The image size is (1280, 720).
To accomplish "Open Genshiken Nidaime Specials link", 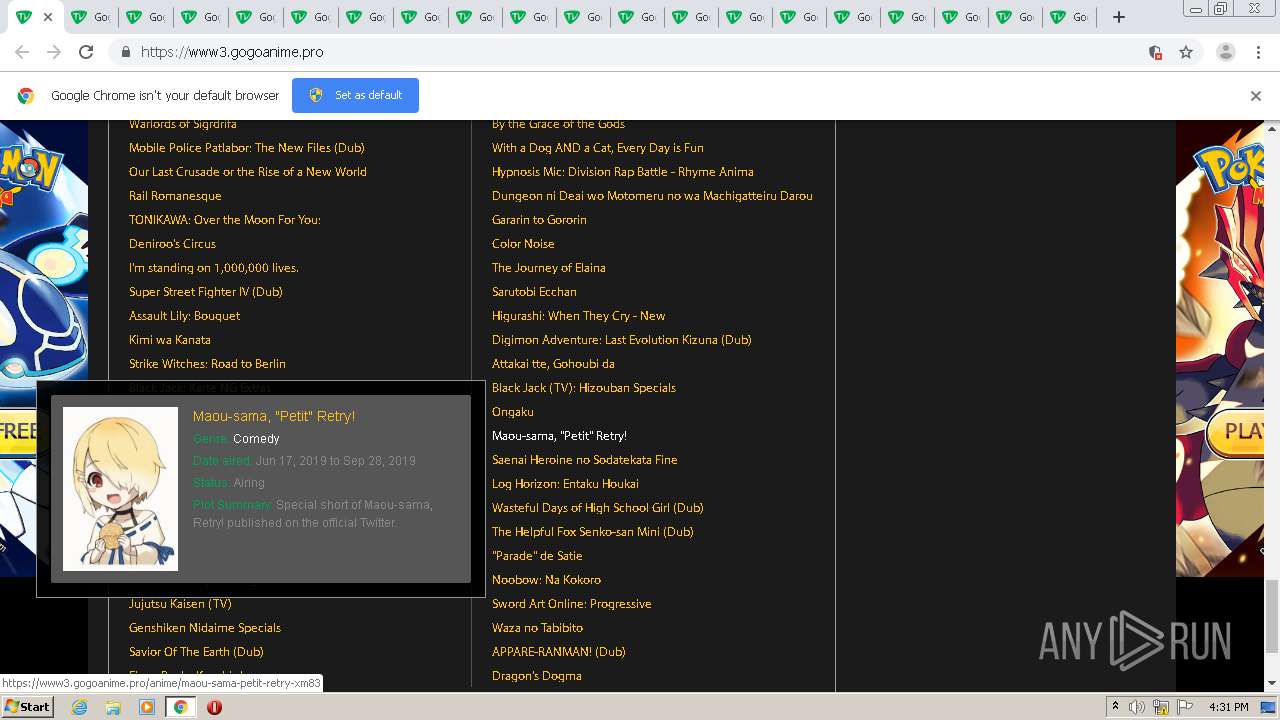I will (x=205, y=628).
